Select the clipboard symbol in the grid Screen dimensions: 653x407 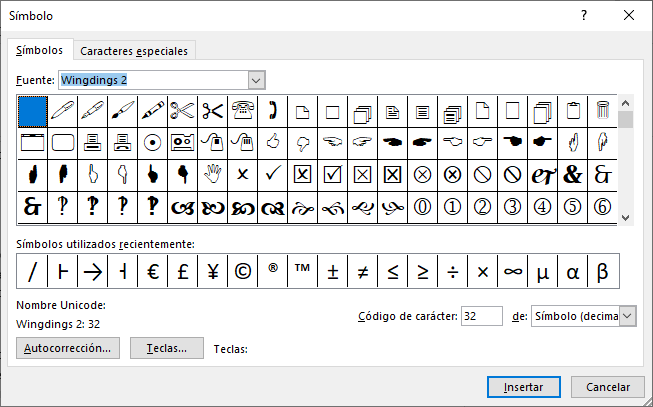point(573,110)
